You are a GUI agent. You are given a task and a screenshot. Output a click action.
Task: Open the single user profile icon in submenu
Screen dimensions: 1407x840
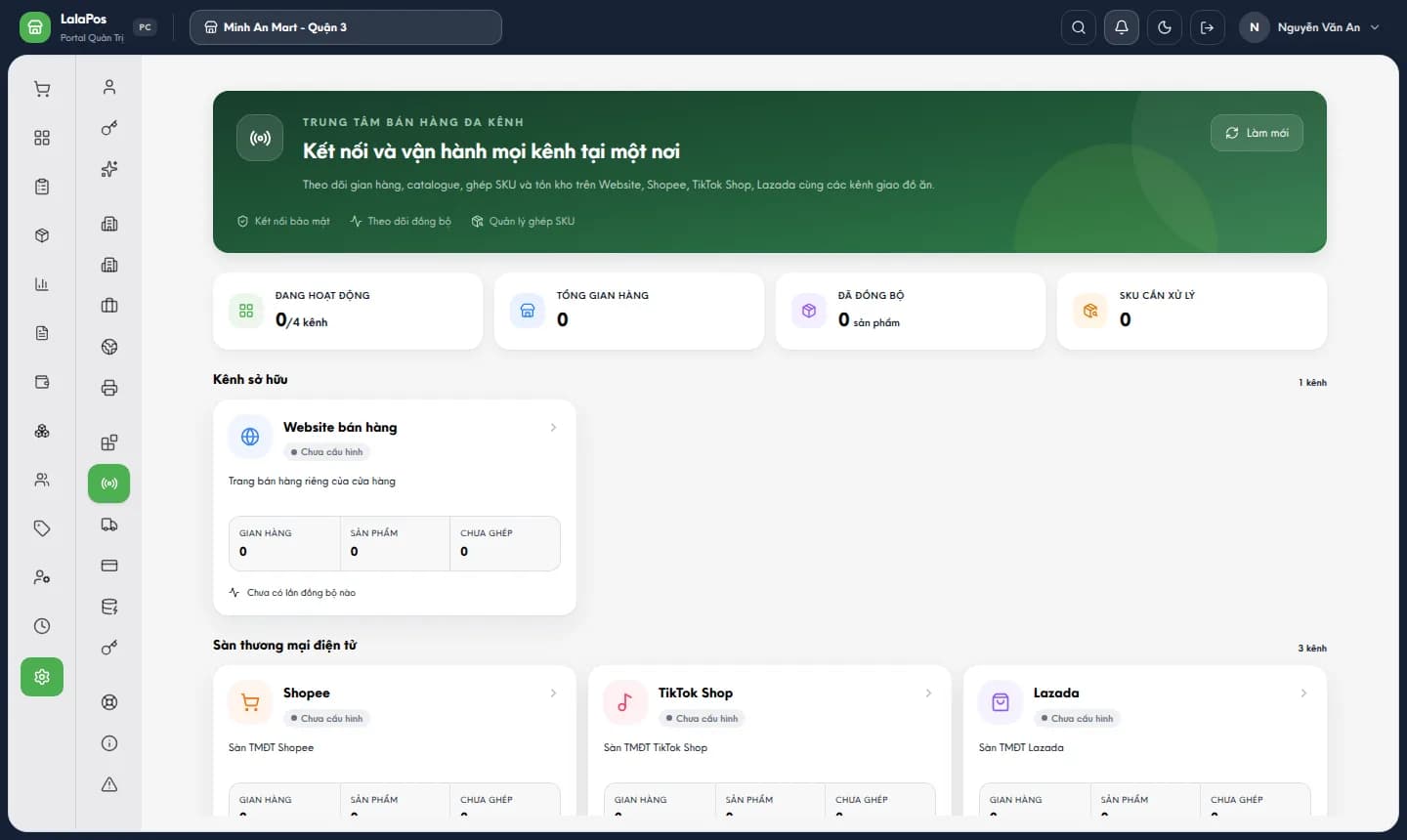[109, 87]
